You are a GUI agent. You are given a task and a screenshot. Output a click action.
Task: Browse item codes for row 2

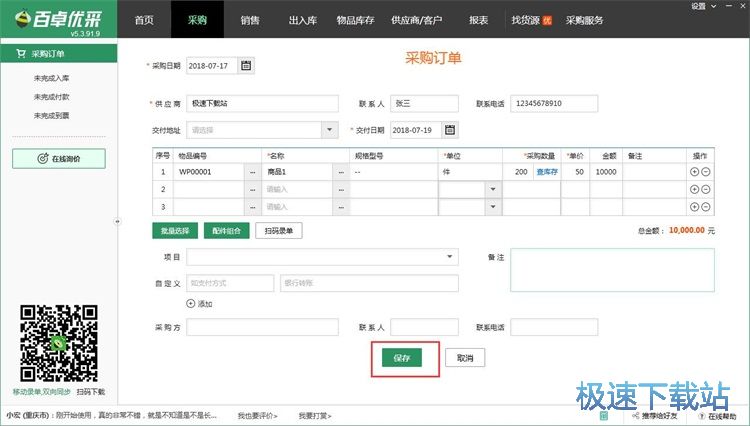click(253, 190)
